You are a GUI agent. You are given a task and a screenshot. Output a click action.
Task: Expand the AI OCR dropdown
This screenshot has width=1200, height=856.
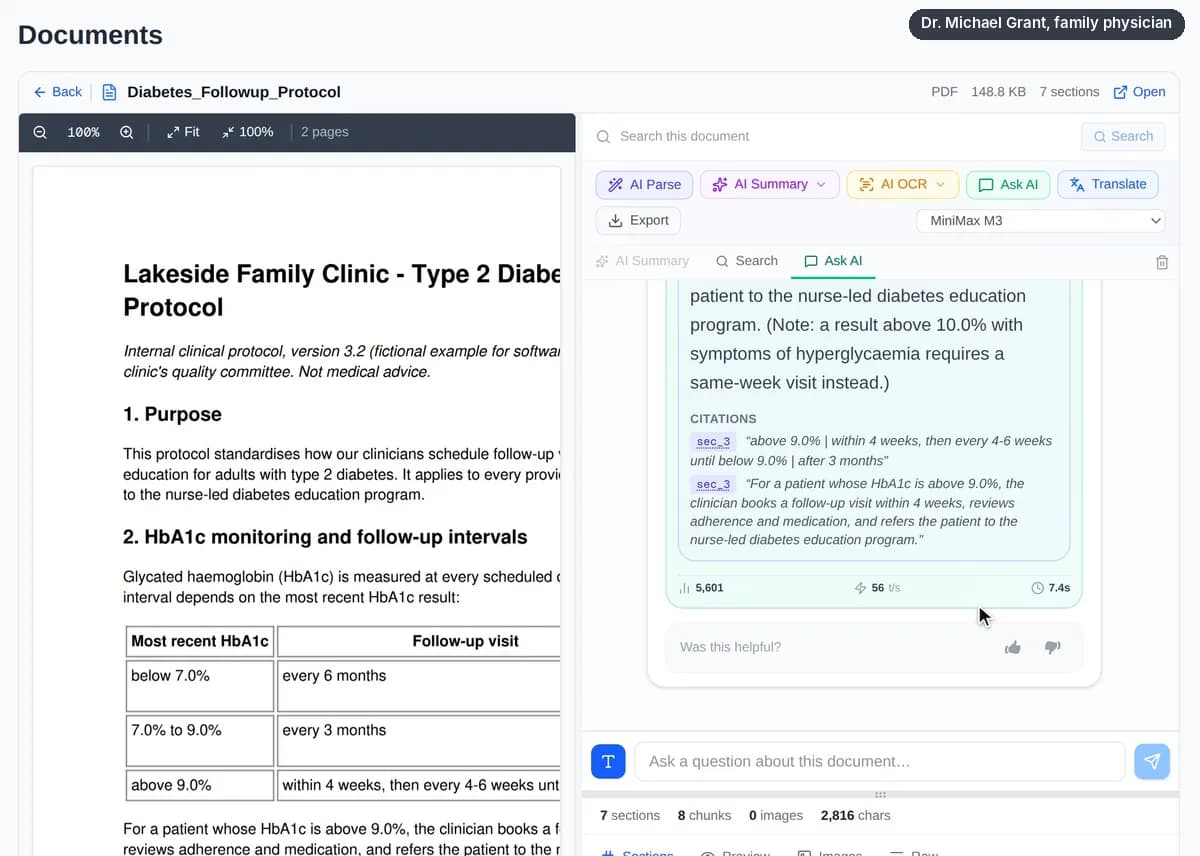[903, 184]
